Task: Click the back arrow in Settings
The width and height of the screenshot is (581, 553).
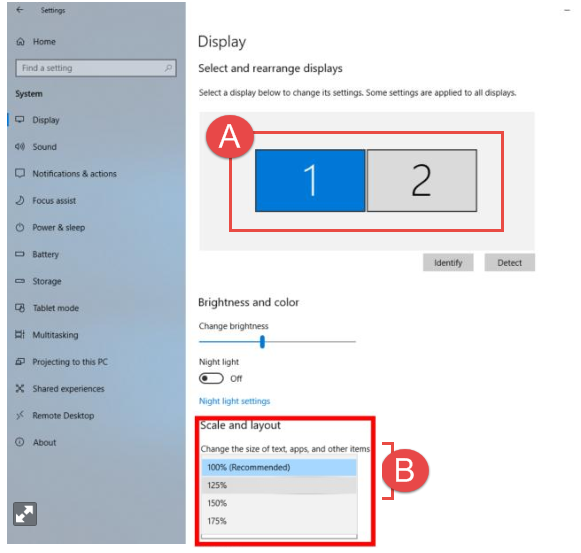Action: [20, 10]
